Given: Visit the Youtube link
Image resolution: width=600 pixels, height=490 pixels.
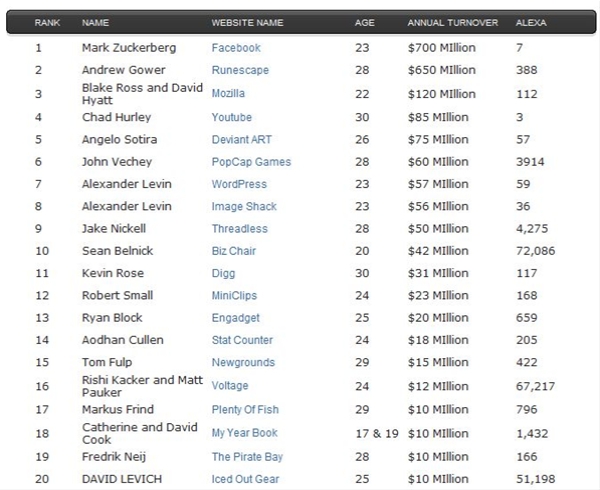Looking at the screenshot, I should click(x=232, y=117).
